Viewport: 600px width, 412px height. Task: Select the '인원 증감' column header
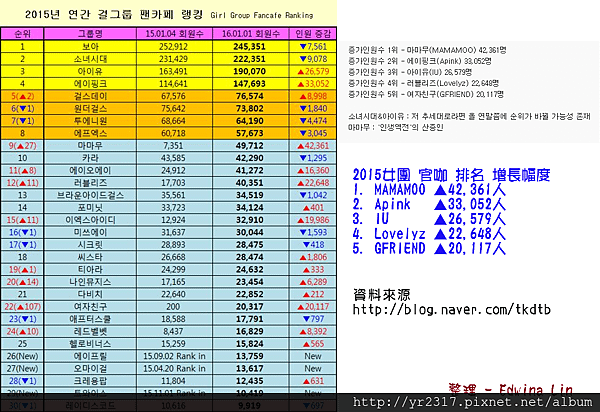point(313,34)
